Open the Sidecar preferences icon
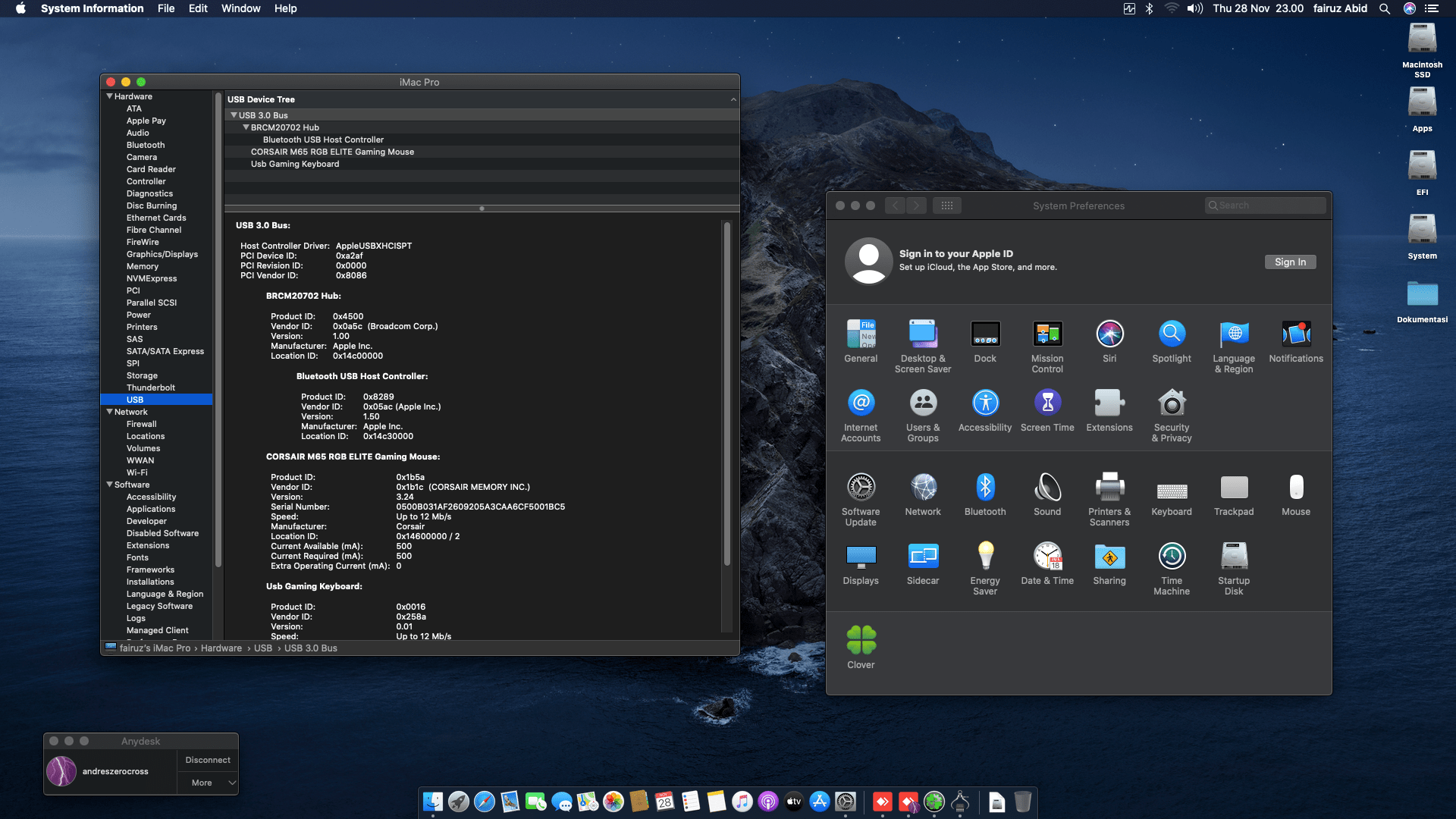 coord(923,557)
